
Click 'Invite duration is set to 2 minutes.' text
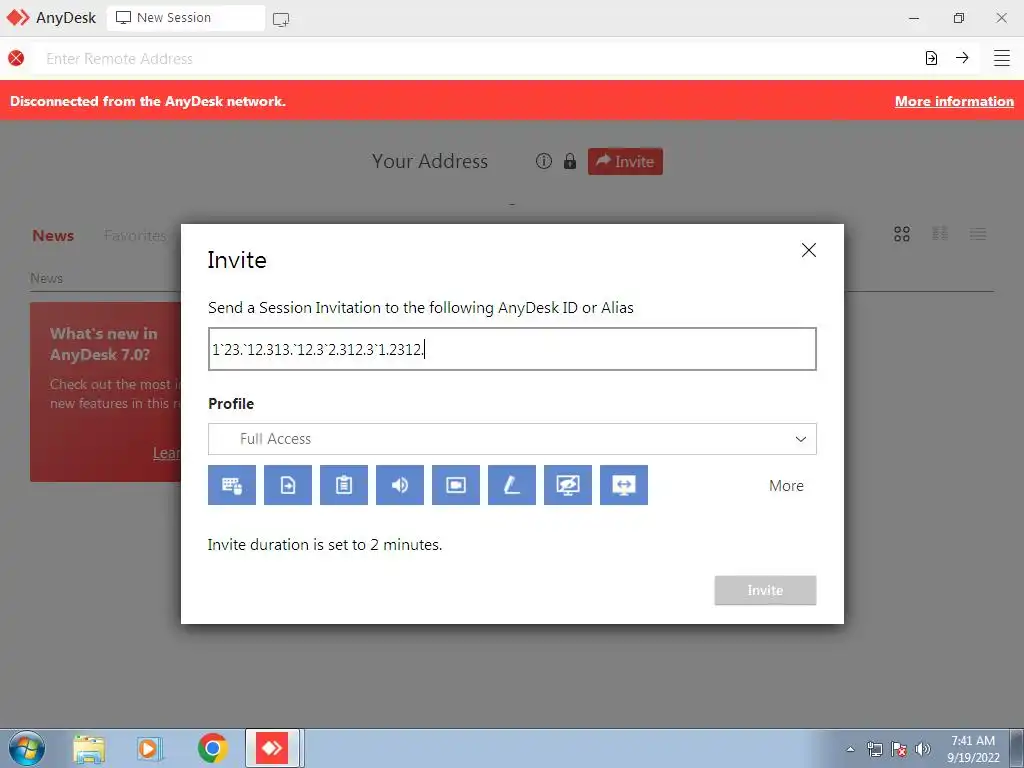pos(325,545)
